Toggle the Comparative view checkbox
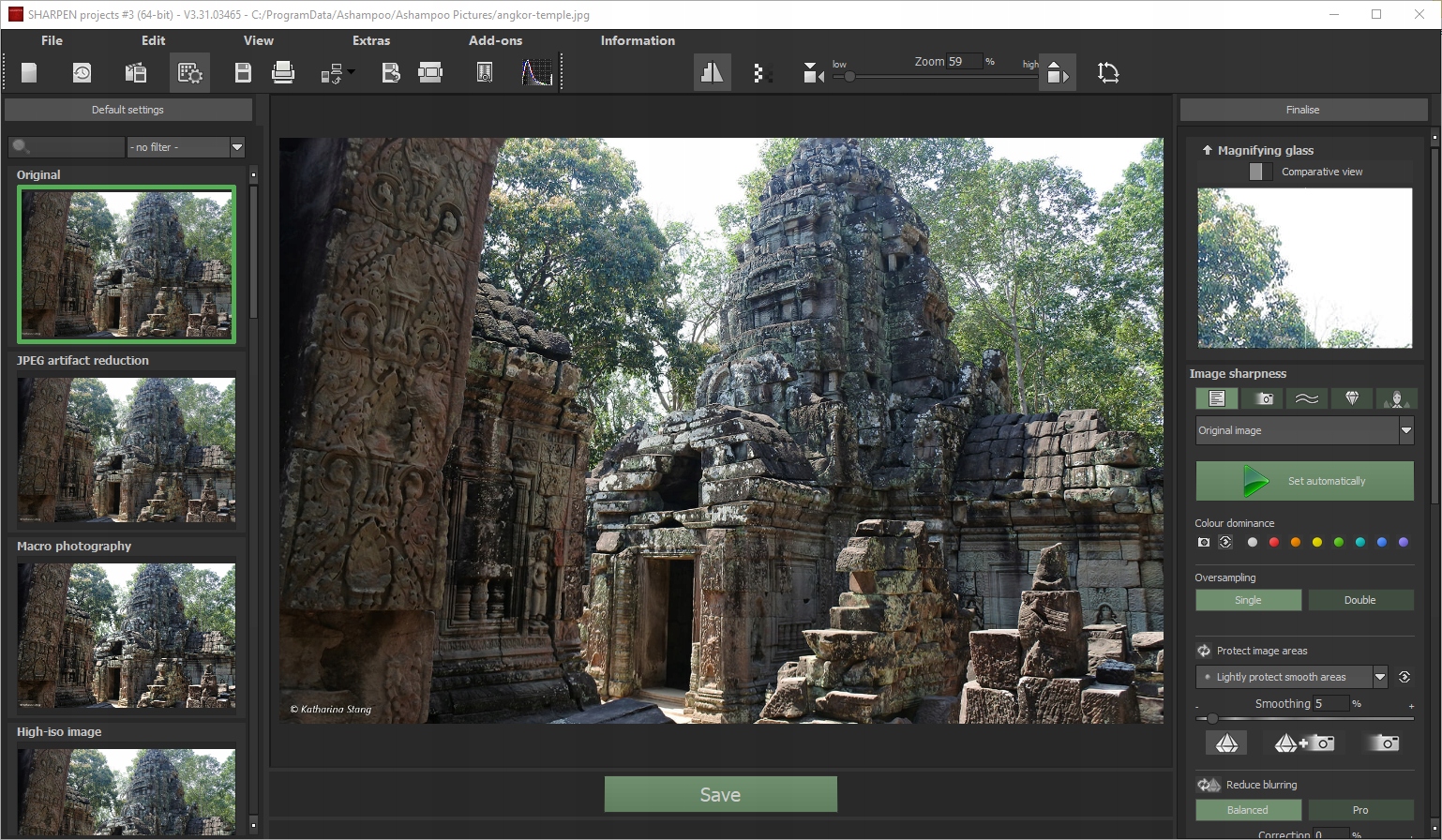1442x840 pixels. coord(1260,172)
